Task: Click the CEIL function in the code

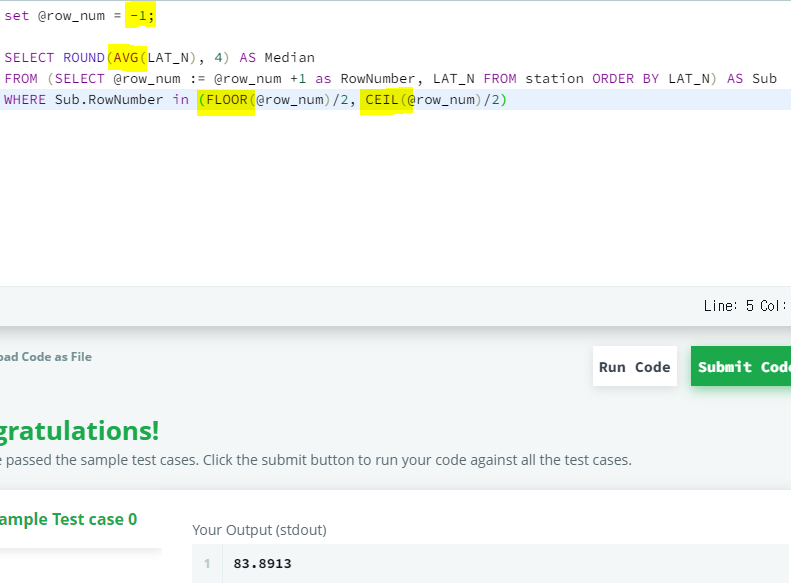Action: (x=382, y=100)
